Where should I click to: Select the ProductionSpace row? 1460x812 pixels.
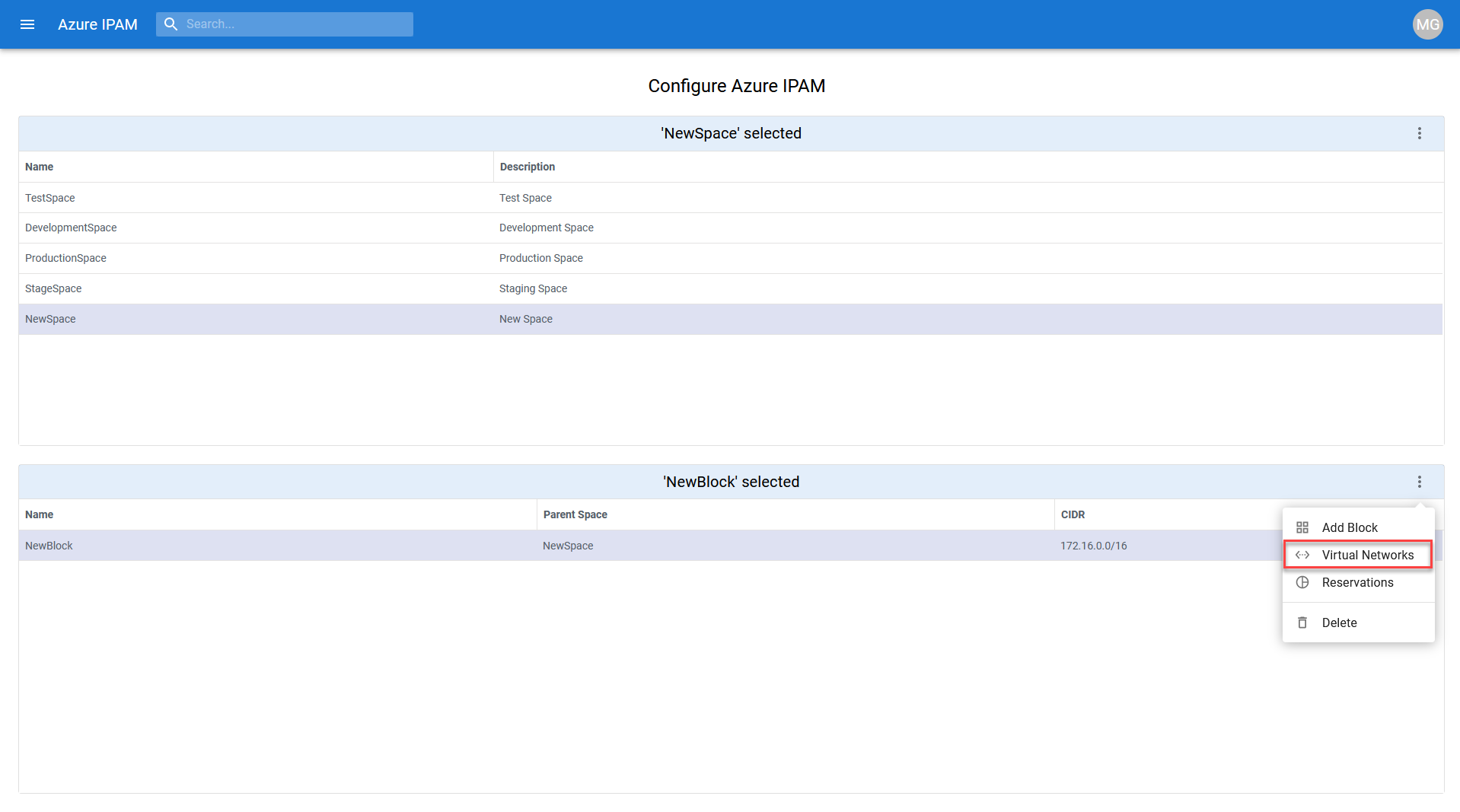[730, 259]
